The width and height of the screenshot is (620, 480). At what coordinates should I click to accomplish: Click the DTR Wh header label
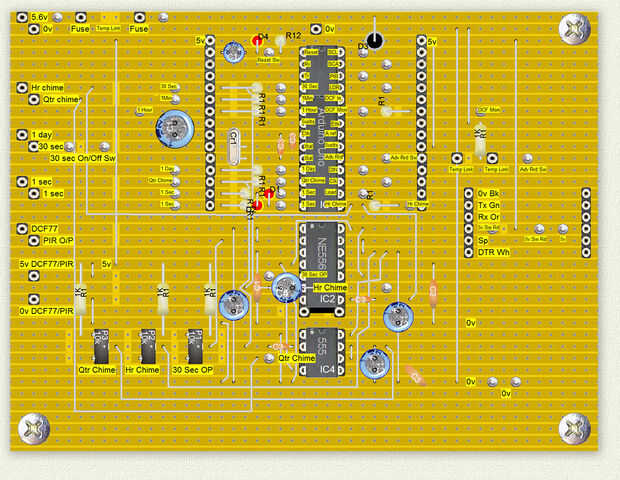[x=493, y=252]
